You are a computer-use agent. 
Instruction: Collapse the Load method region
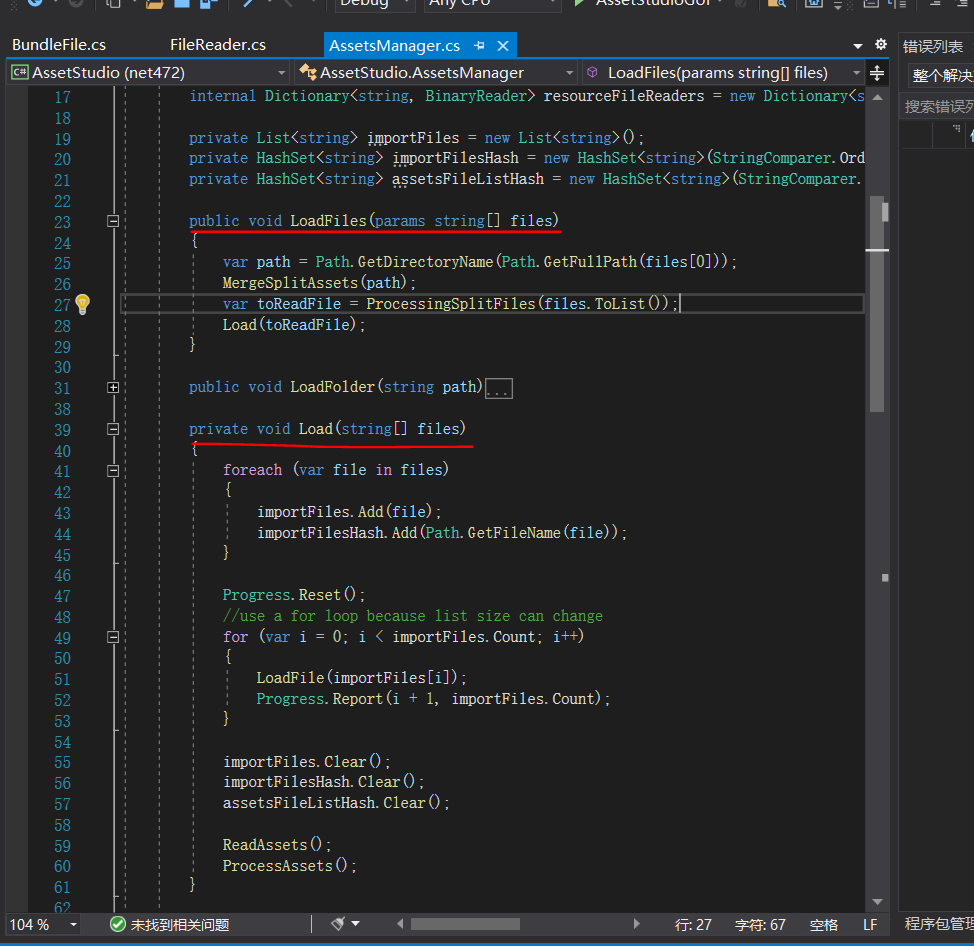113,429
